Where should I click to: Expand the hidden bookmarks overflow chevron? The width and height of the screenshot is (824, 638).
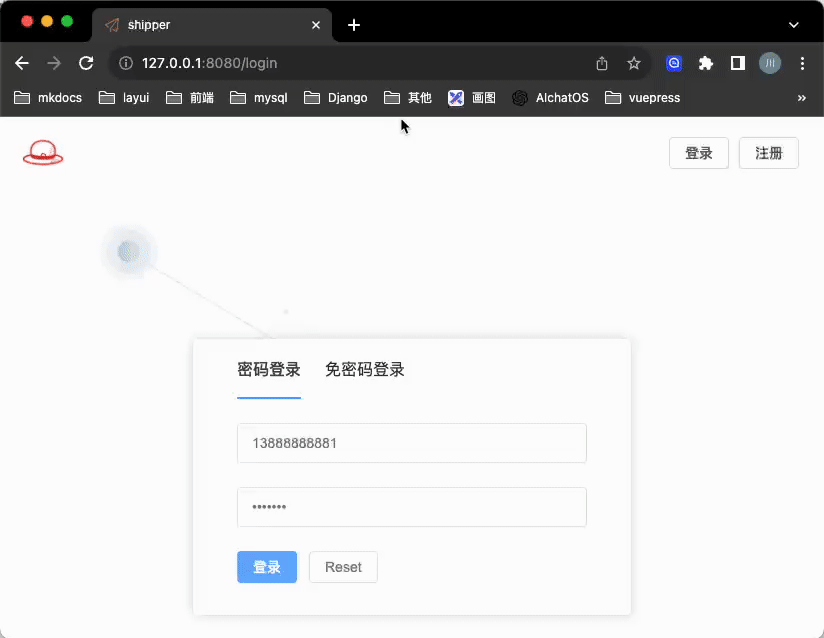(801, 98)
